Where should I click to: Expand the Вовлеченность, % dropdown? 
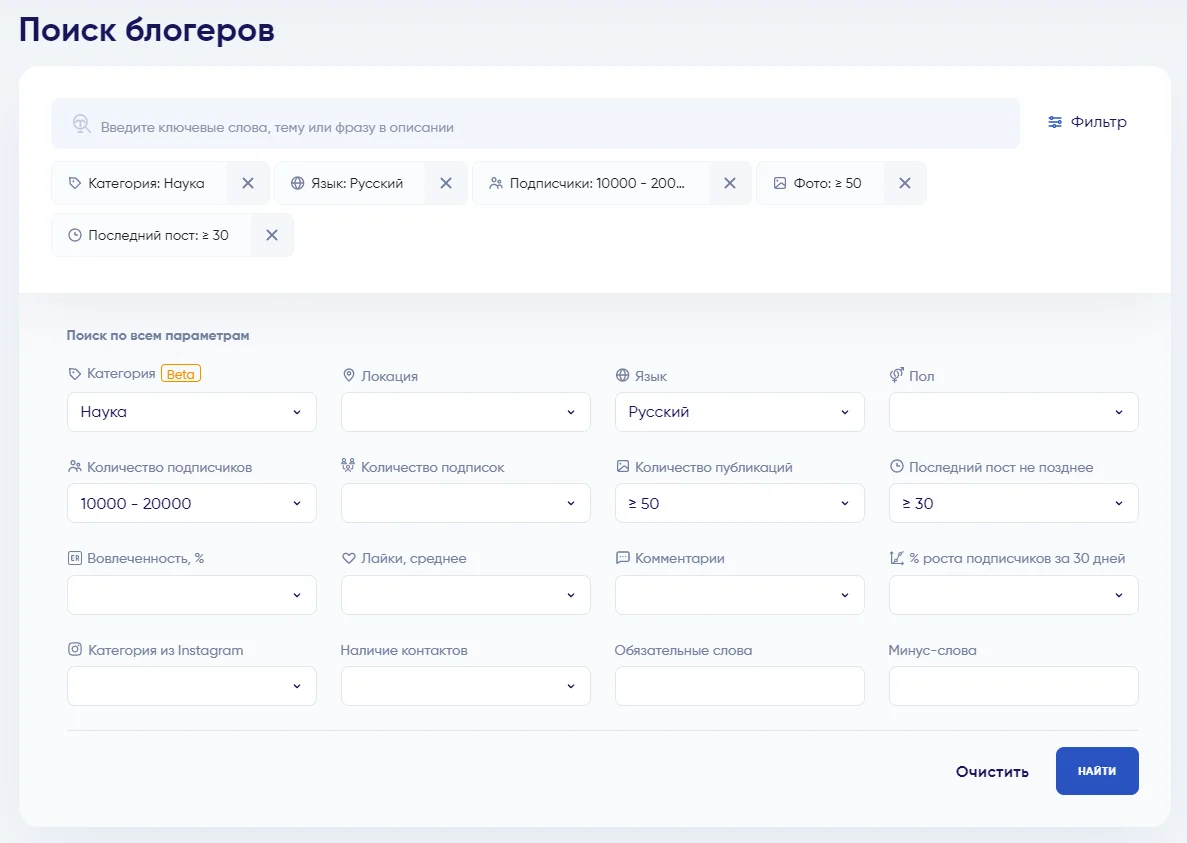[x=191, y=595]
